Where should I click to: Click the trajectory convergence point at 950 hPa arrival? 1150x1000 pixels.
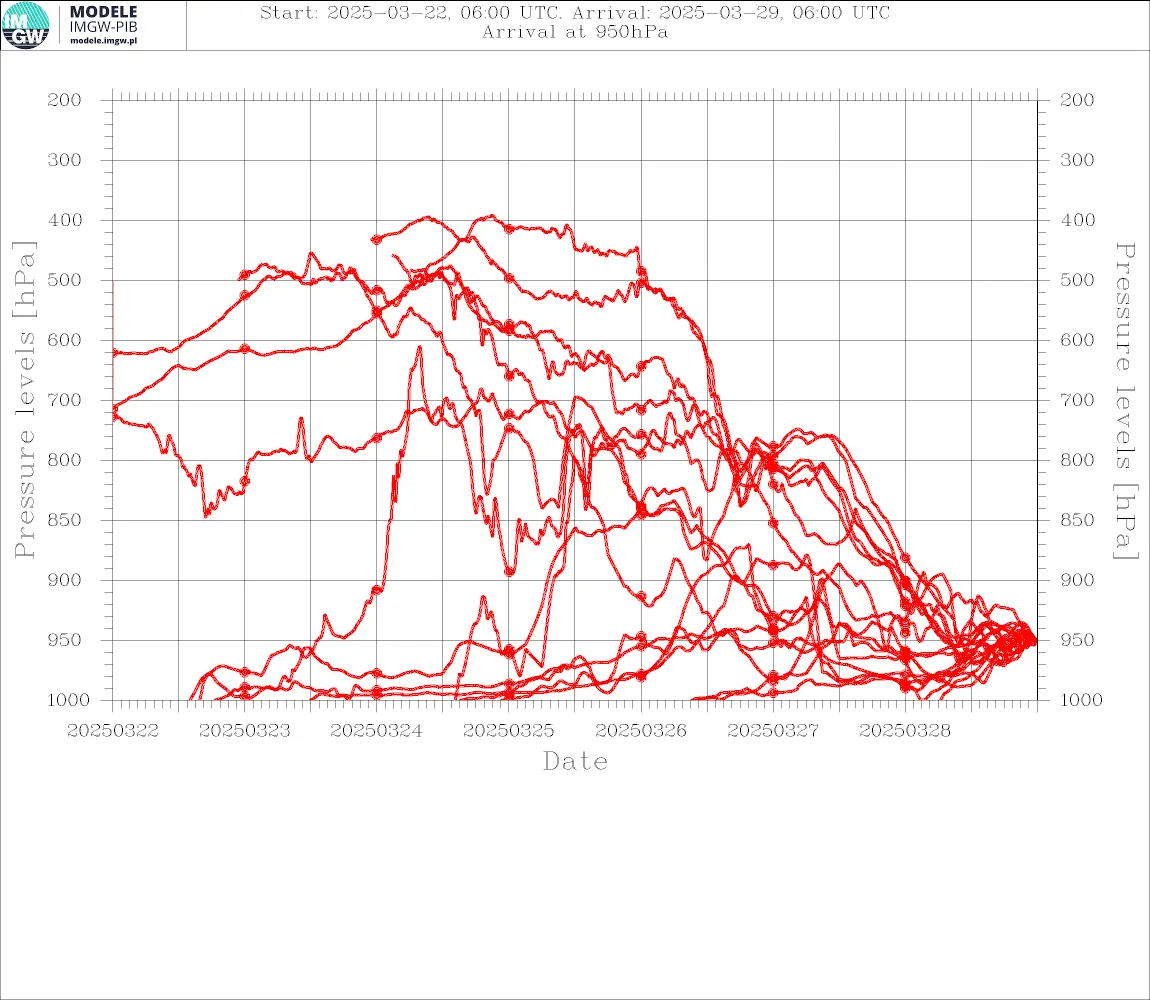[x=1034, y=640]
